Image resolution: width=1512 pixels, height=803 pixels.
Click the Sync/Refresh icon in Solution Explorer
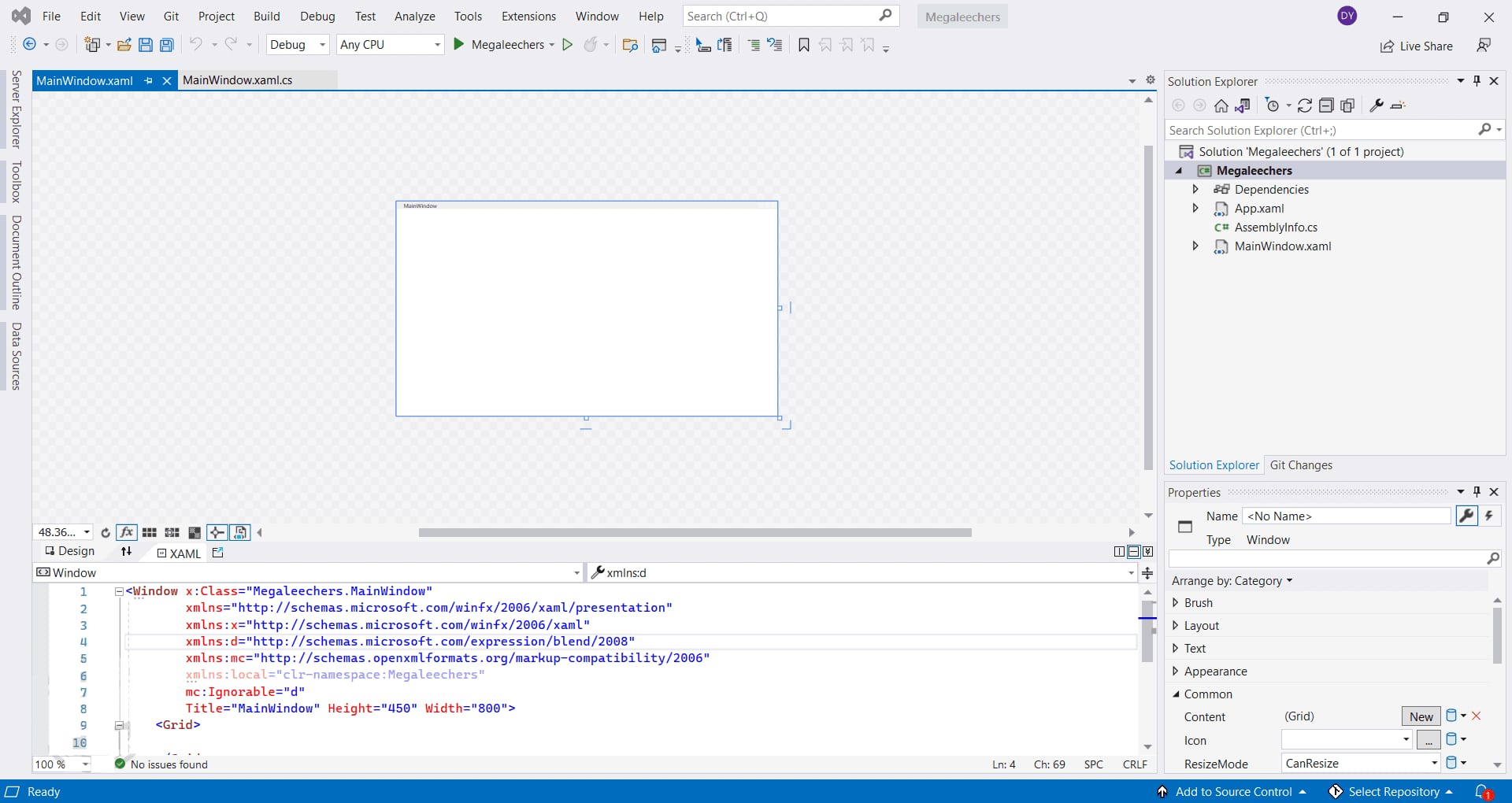point(1305,105)
